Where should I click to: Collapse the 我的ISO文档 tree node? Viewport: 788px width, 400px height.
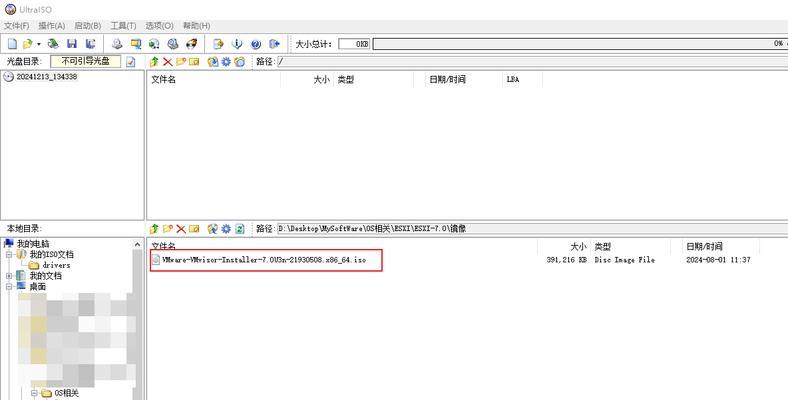pos(9,255)
